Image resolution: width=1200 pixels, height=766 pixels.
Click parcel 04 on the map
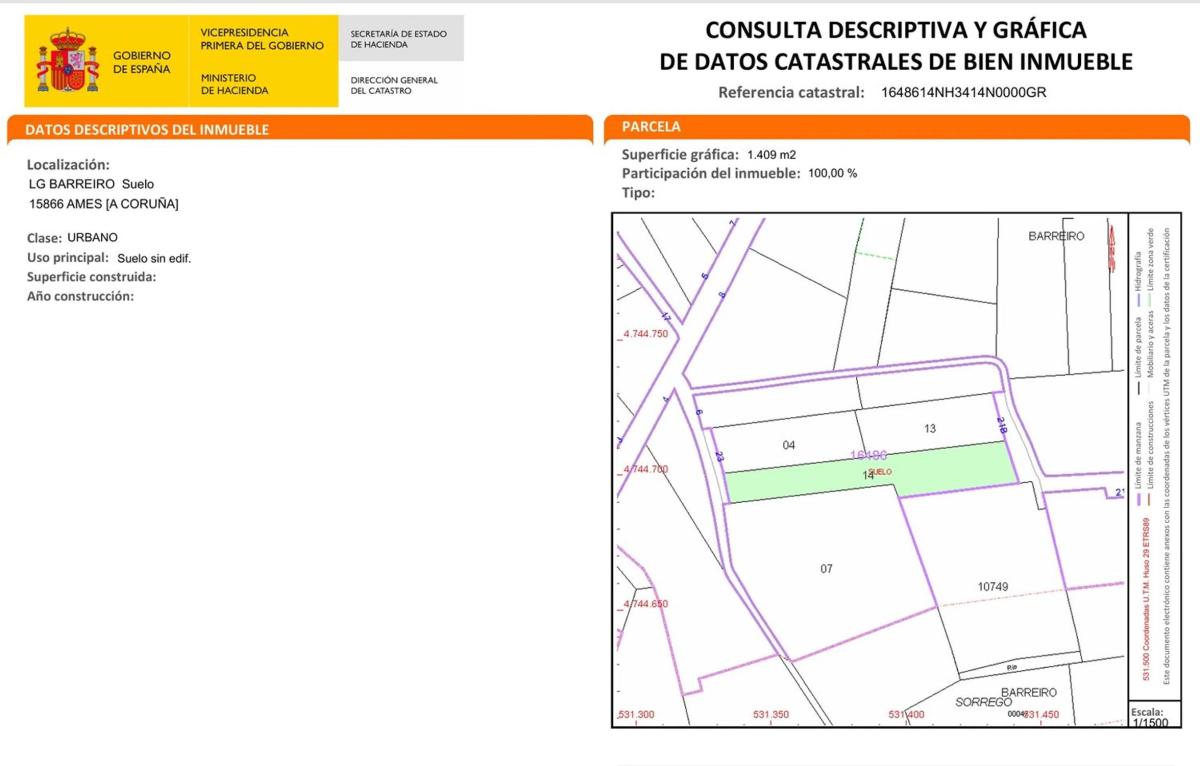(x=788, y=445)
